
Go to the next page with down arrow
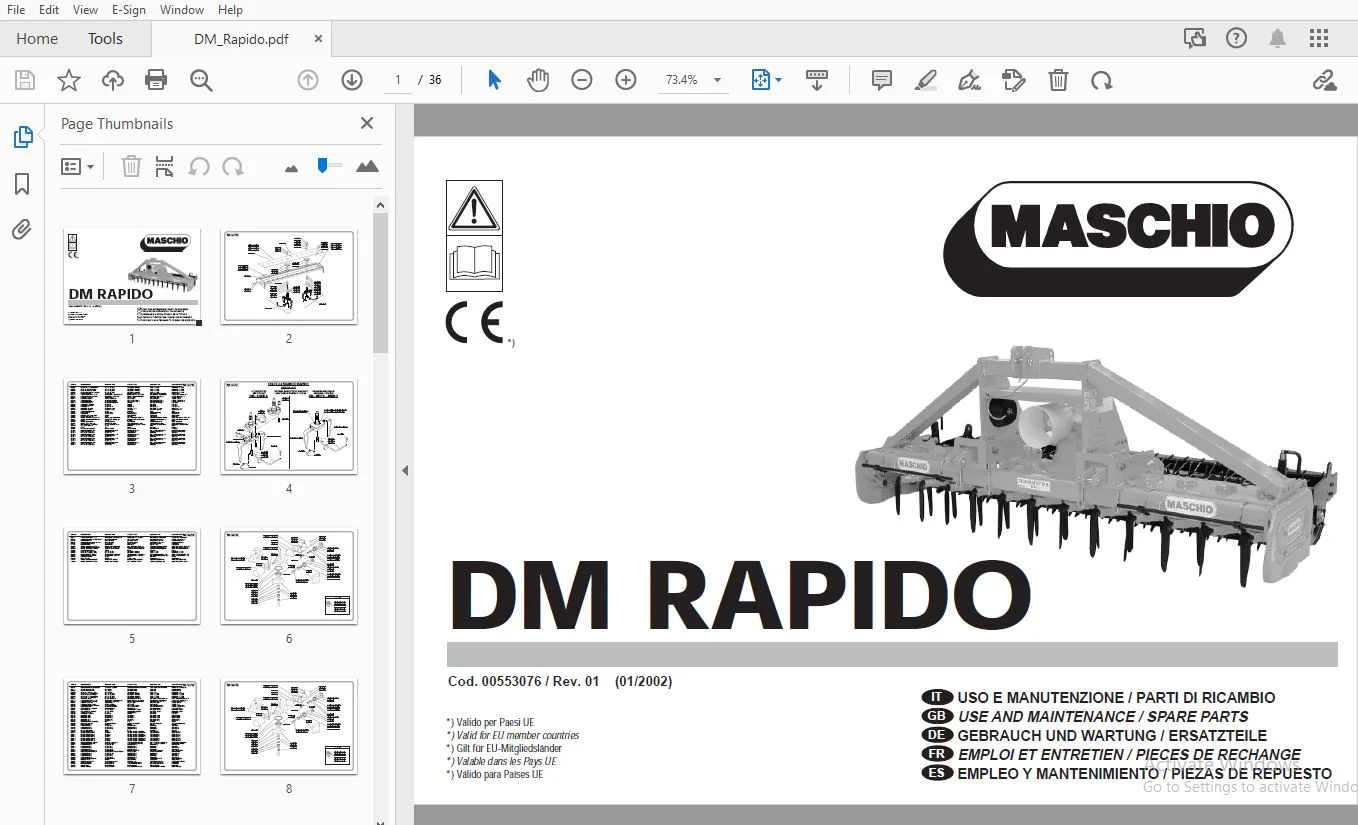[351, 80]
